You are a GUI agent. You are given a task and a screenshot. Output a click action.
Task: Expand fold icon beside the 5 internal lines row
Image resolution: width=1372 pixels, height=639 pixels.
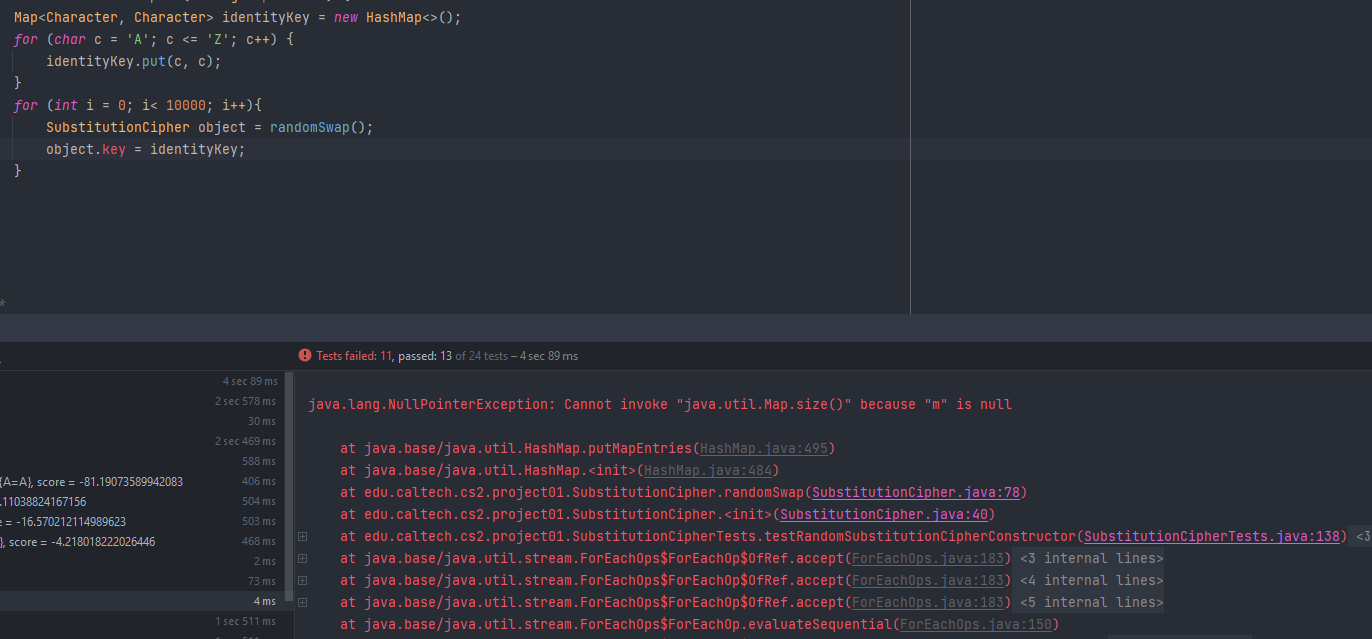pyautogui.click(x=302, y=603)
